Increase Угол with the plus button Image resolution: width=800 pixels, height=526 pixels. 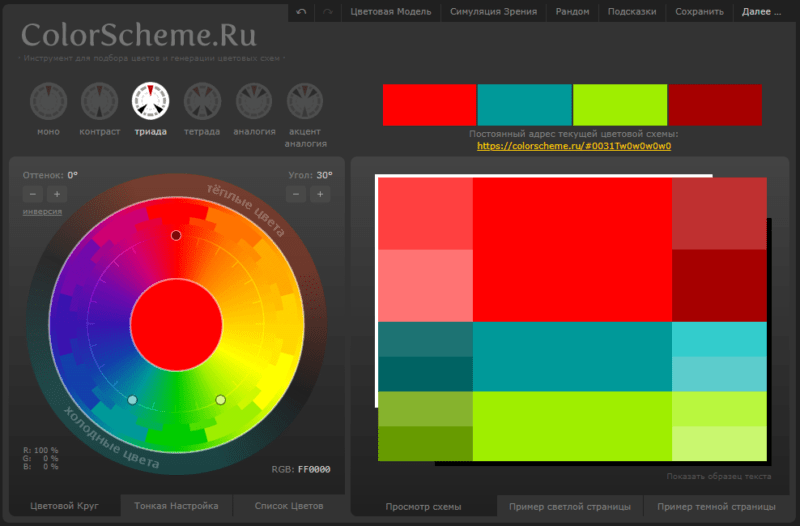[320, 194]
